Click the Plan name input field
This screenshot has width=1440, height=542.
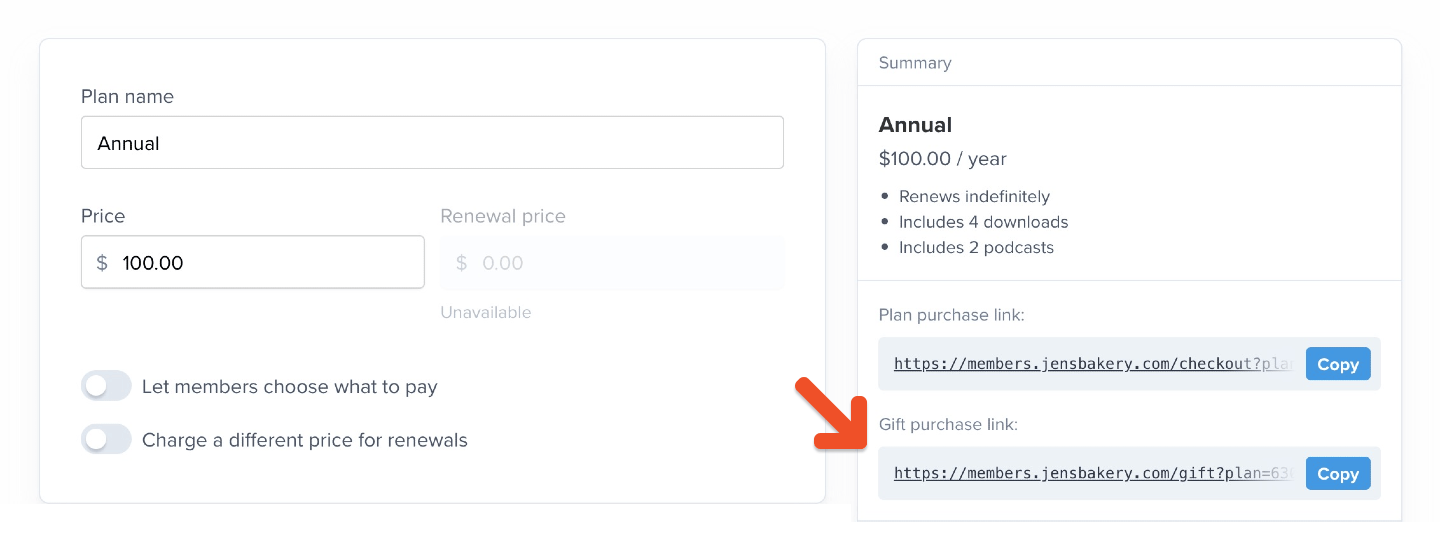pyautogui.click(x=432, y=143)
